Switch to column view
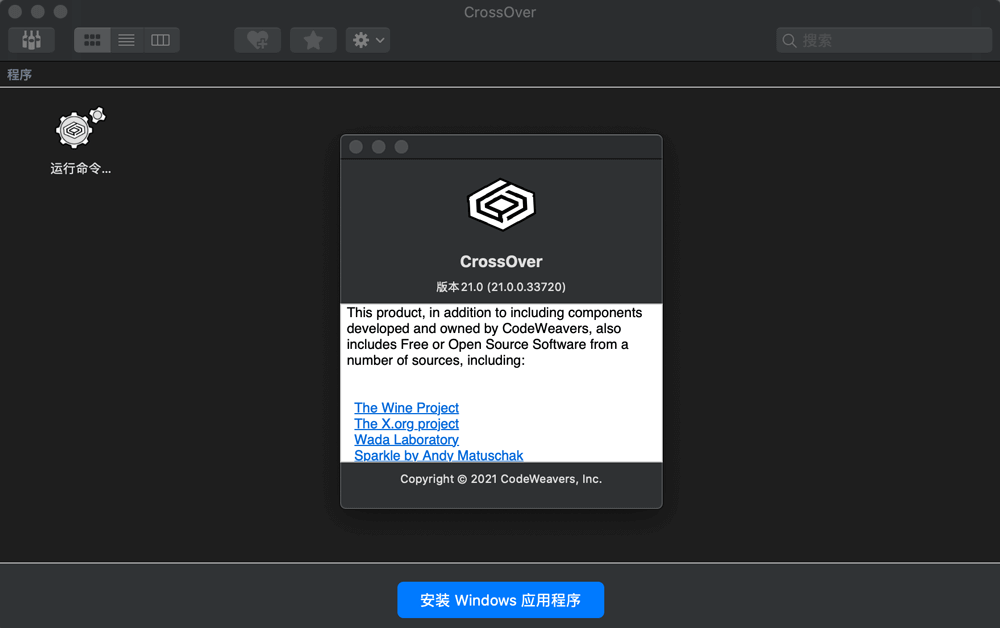The image size is (1000, 628). [x=161, y=40]
